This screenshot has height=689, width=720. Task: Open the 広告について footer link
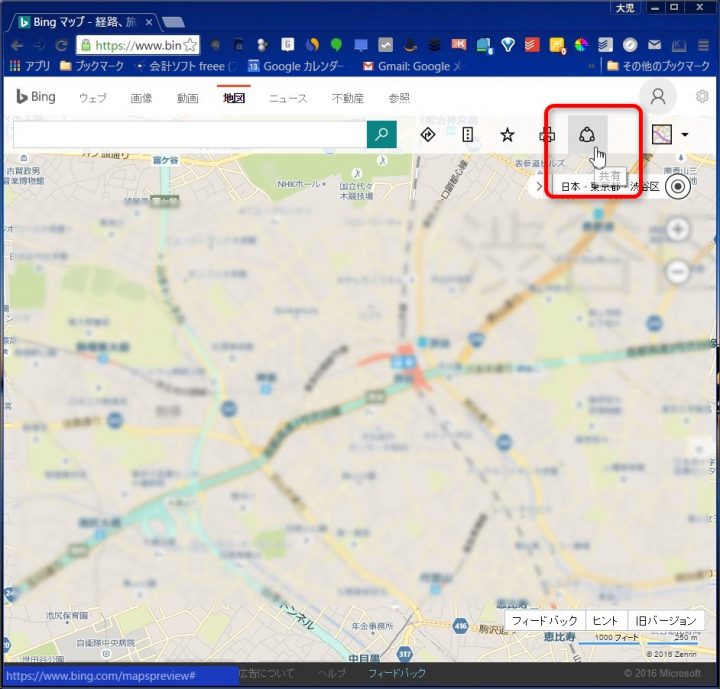click(266, 673)
